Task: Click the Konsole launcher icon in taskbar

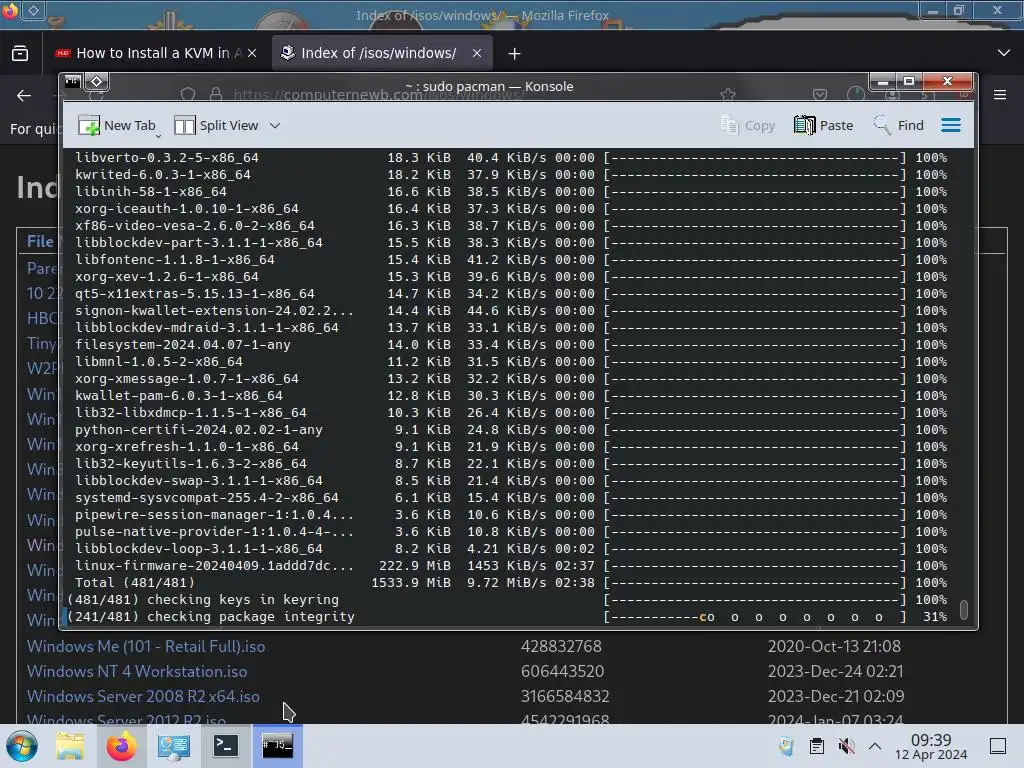Action: tap(225, 746)
